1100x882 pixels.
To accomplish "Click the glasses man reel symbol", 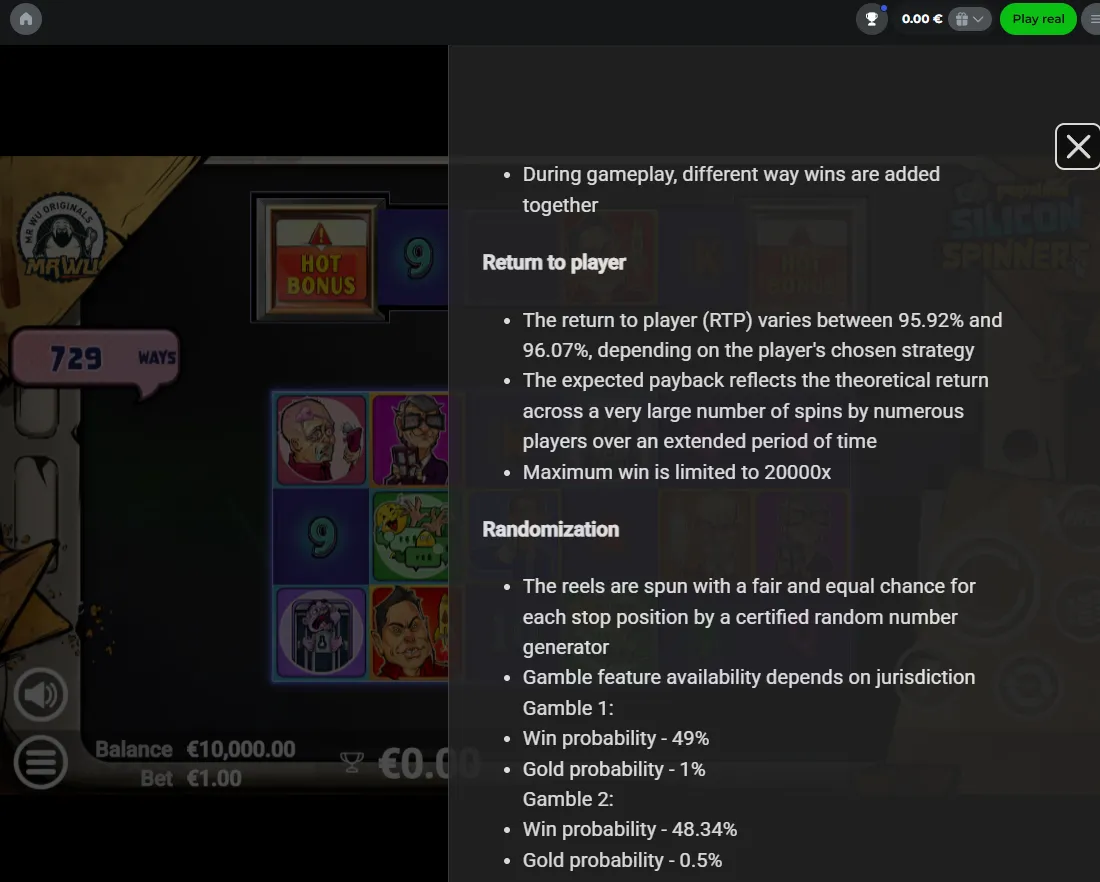I will [x=410, y=440].
